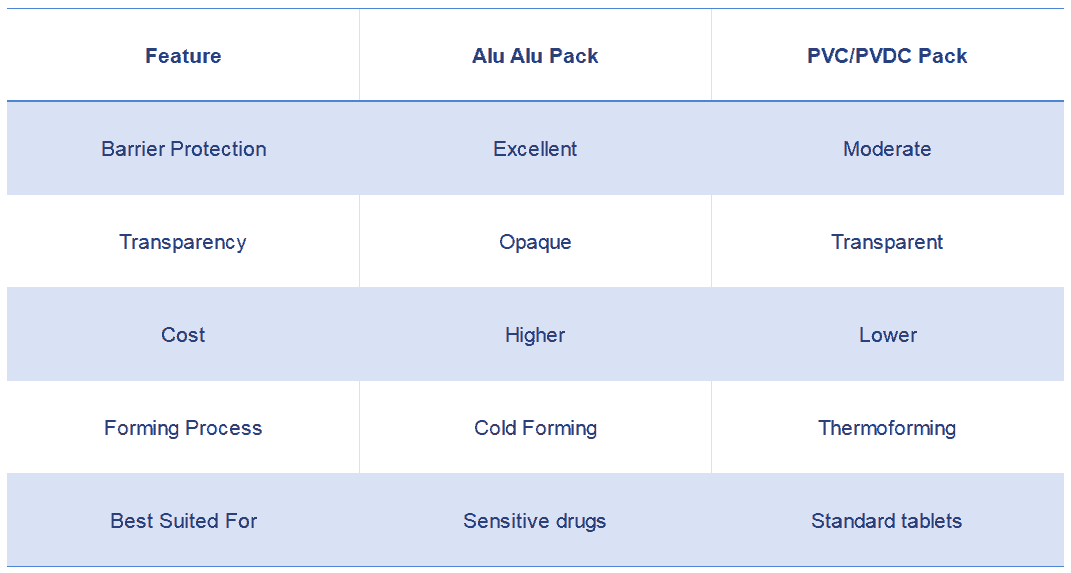The width and height of the screenshot is (1071, 573).
Task: Click the Feature column header
Action: 183,56
